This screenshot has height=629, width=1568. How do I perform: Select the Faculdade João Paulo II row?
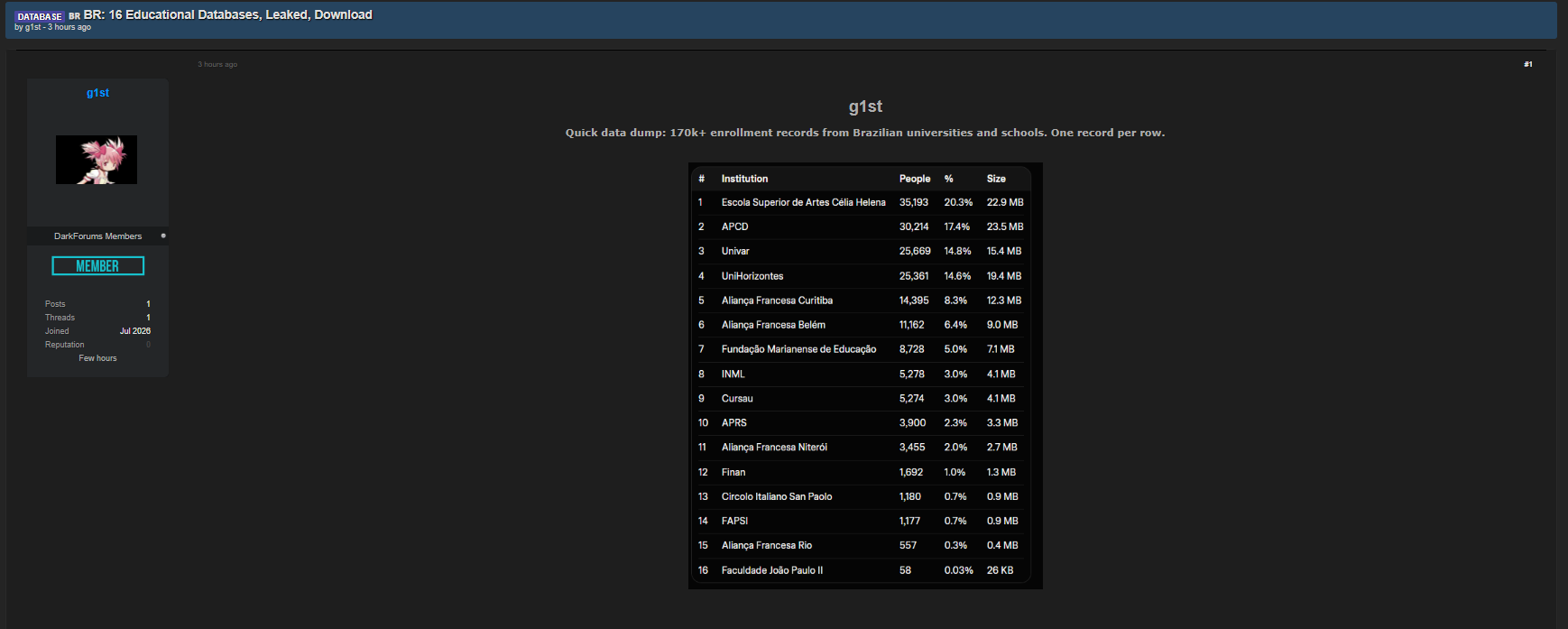tap(862, 570)
